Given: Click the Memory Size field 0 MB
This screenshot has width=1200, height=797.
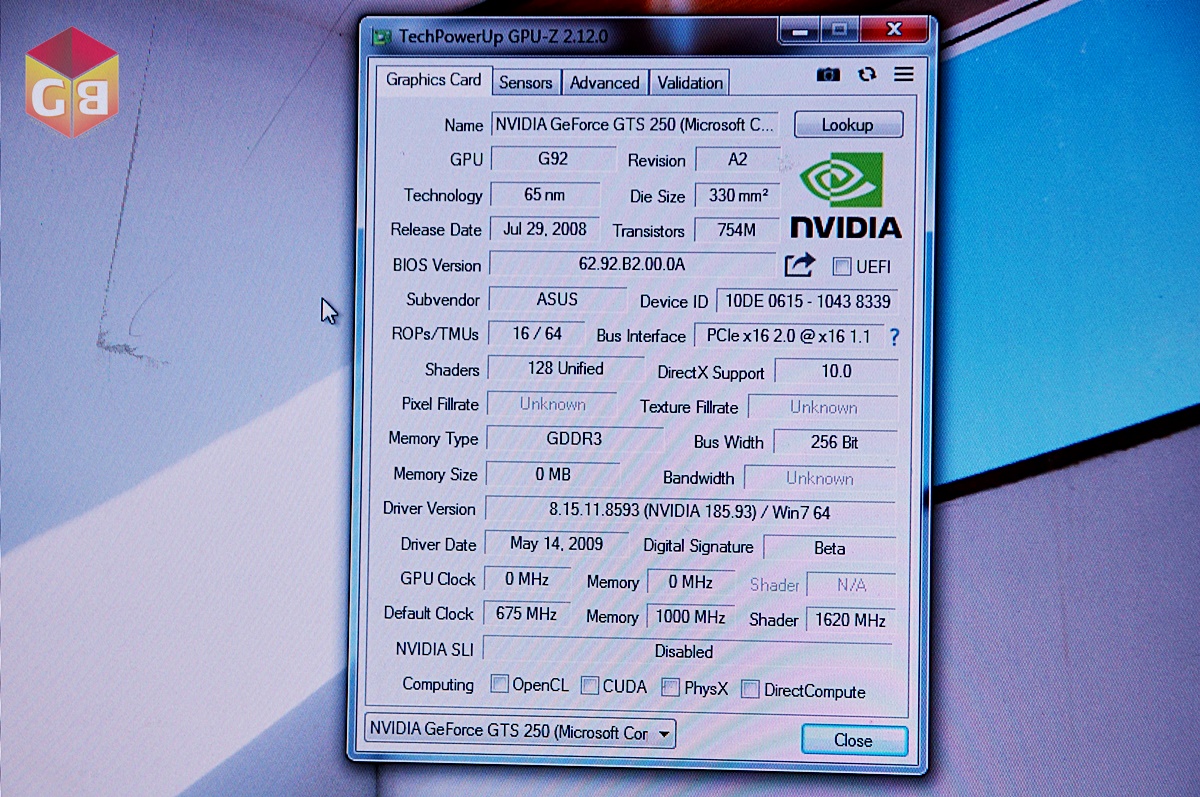Looking at the screenshot, I should (x=553, y=474).
